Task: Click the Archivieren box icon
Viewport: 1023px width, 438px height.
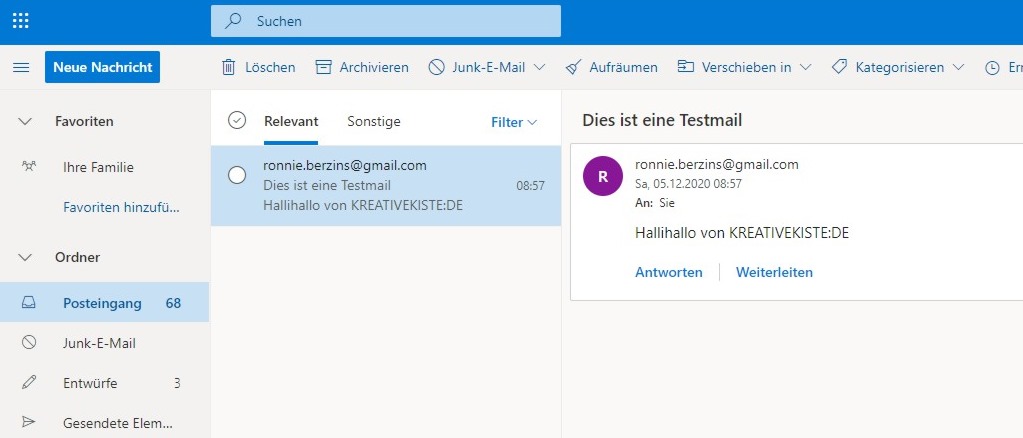Action: click(x=324, y=67)
